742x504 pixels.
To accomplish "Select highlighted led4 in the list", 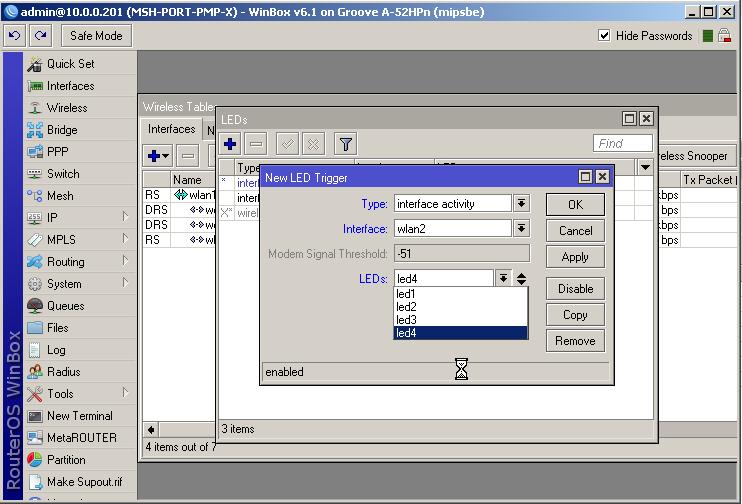I will (x=461, y=333).
